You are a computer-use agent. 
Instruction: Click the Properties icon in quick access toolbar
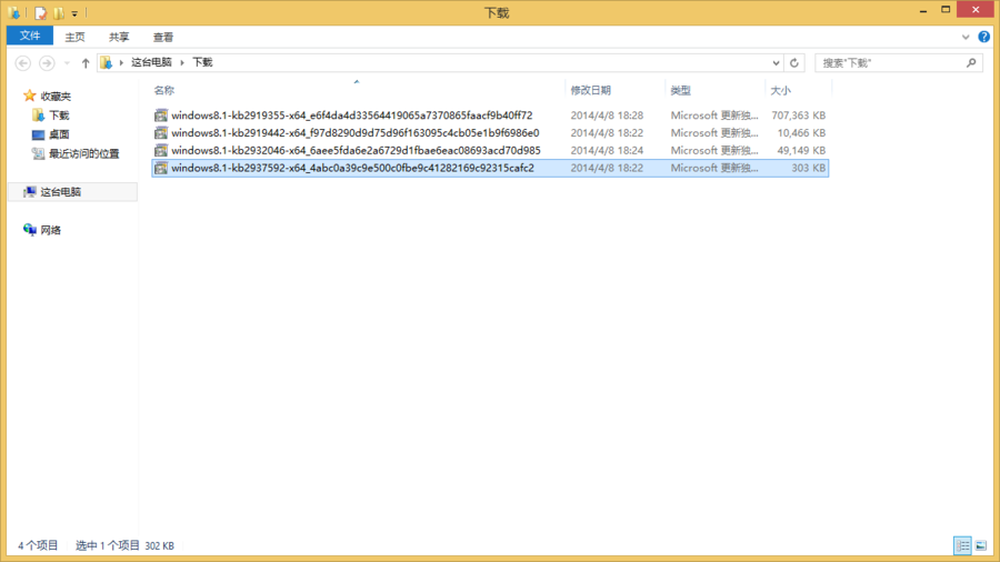click(41, 12)
